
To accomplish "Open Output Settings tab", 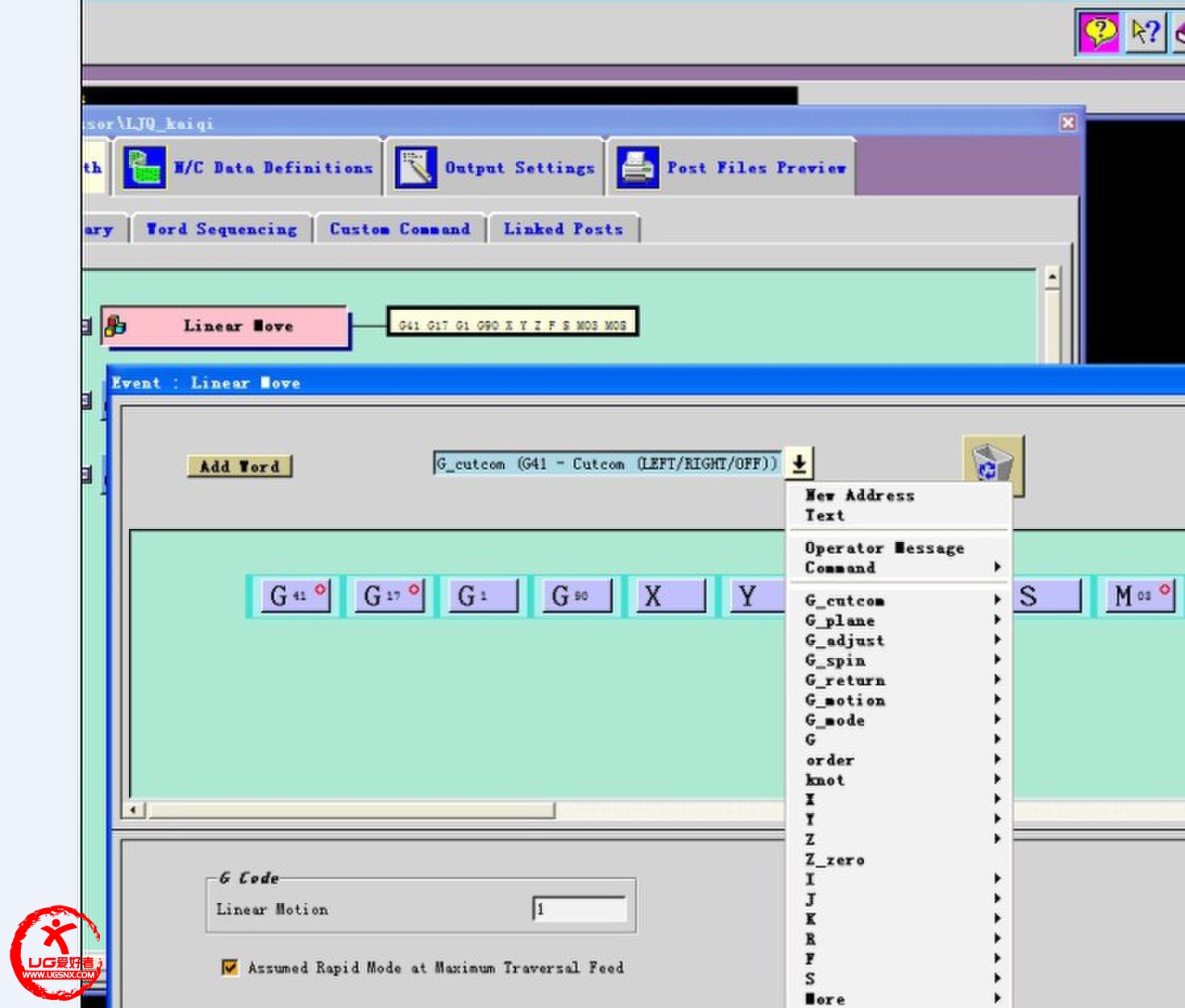I will point(496,168).
